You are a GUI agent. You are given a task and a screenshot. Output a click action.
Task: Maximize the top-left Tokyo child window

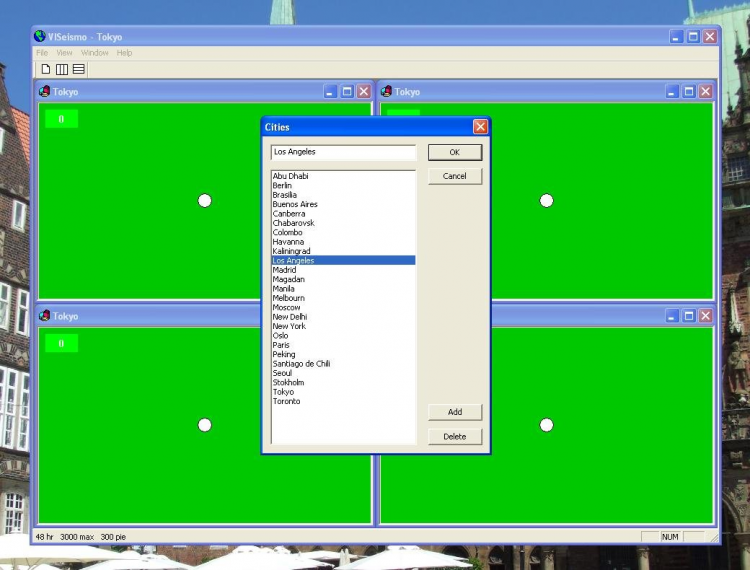(x=347, y=91)
